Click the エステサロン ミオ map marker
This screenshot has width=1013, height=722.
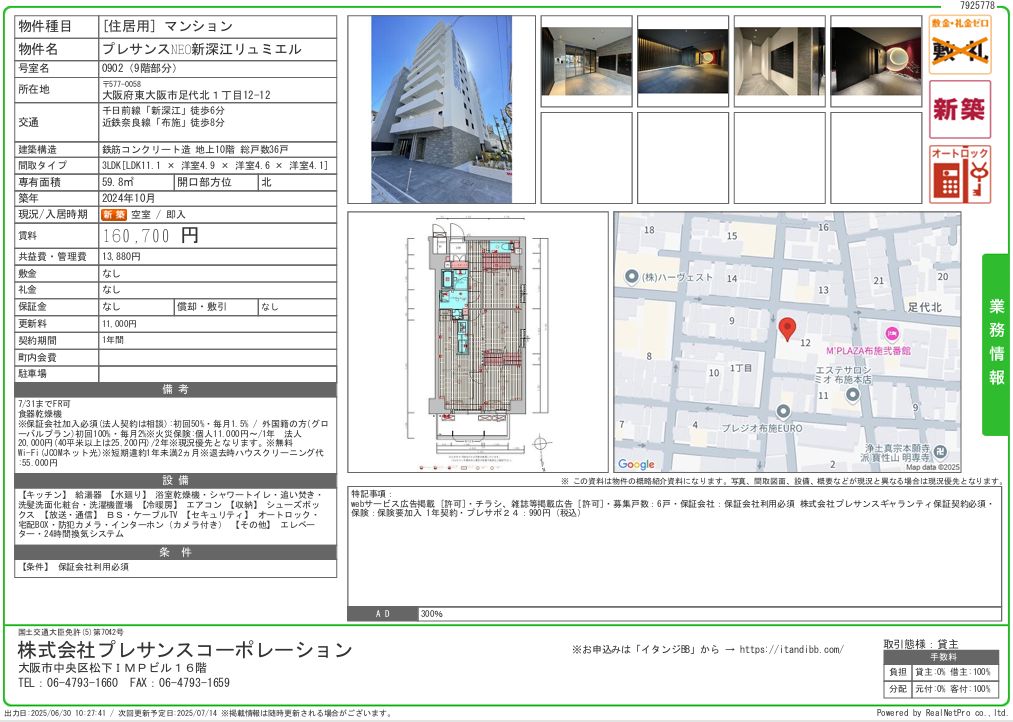(x=852, y=394)
